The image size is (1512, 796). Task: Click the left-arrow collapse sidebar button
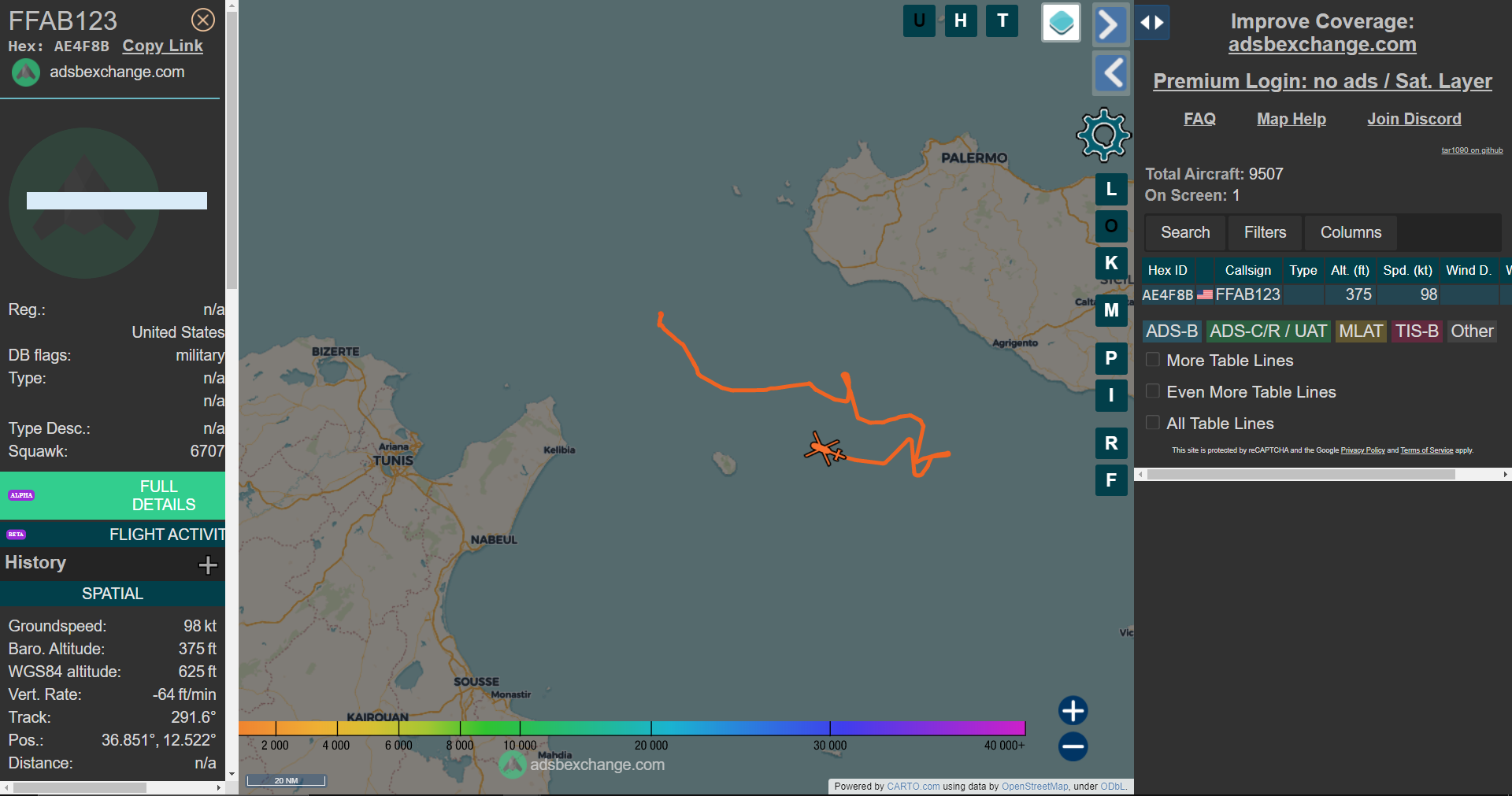click(x=1111, y=73)
